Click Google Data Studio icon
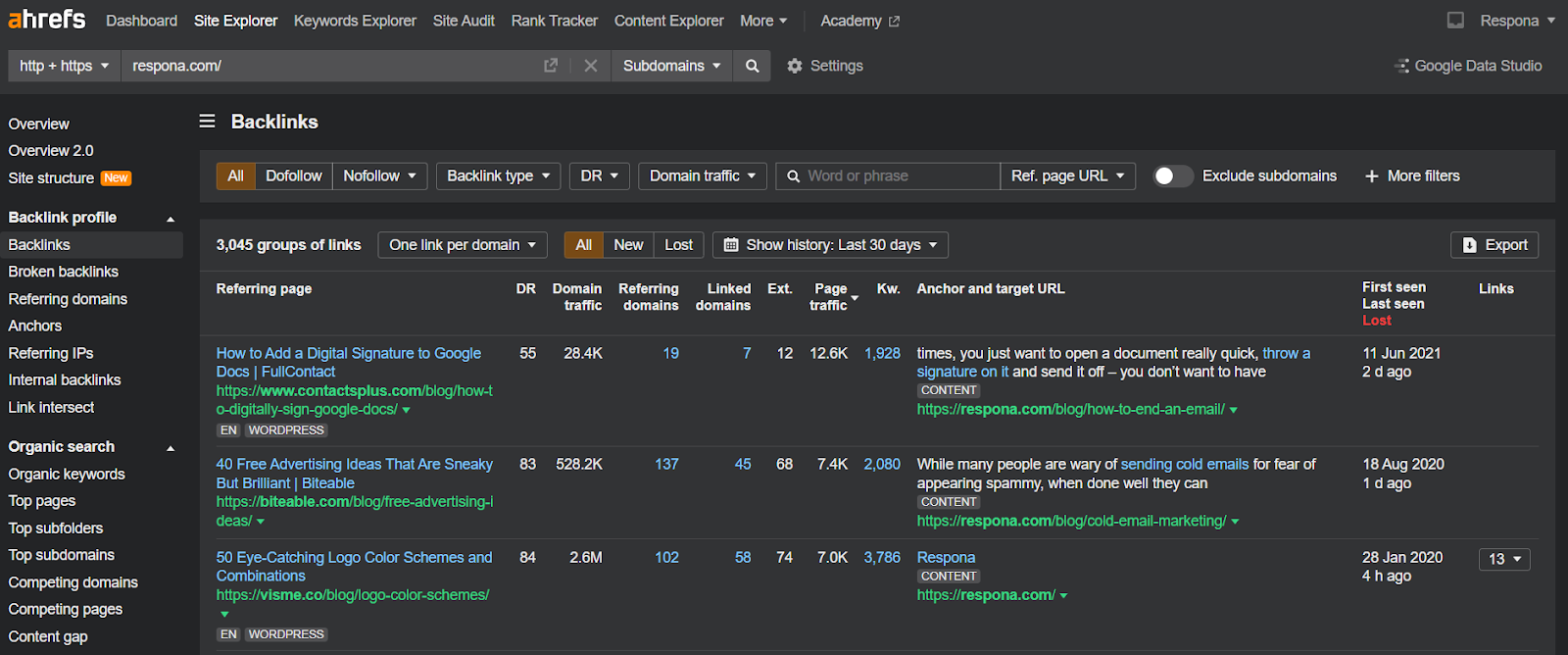1568x655 pixels. [1401, 66]
